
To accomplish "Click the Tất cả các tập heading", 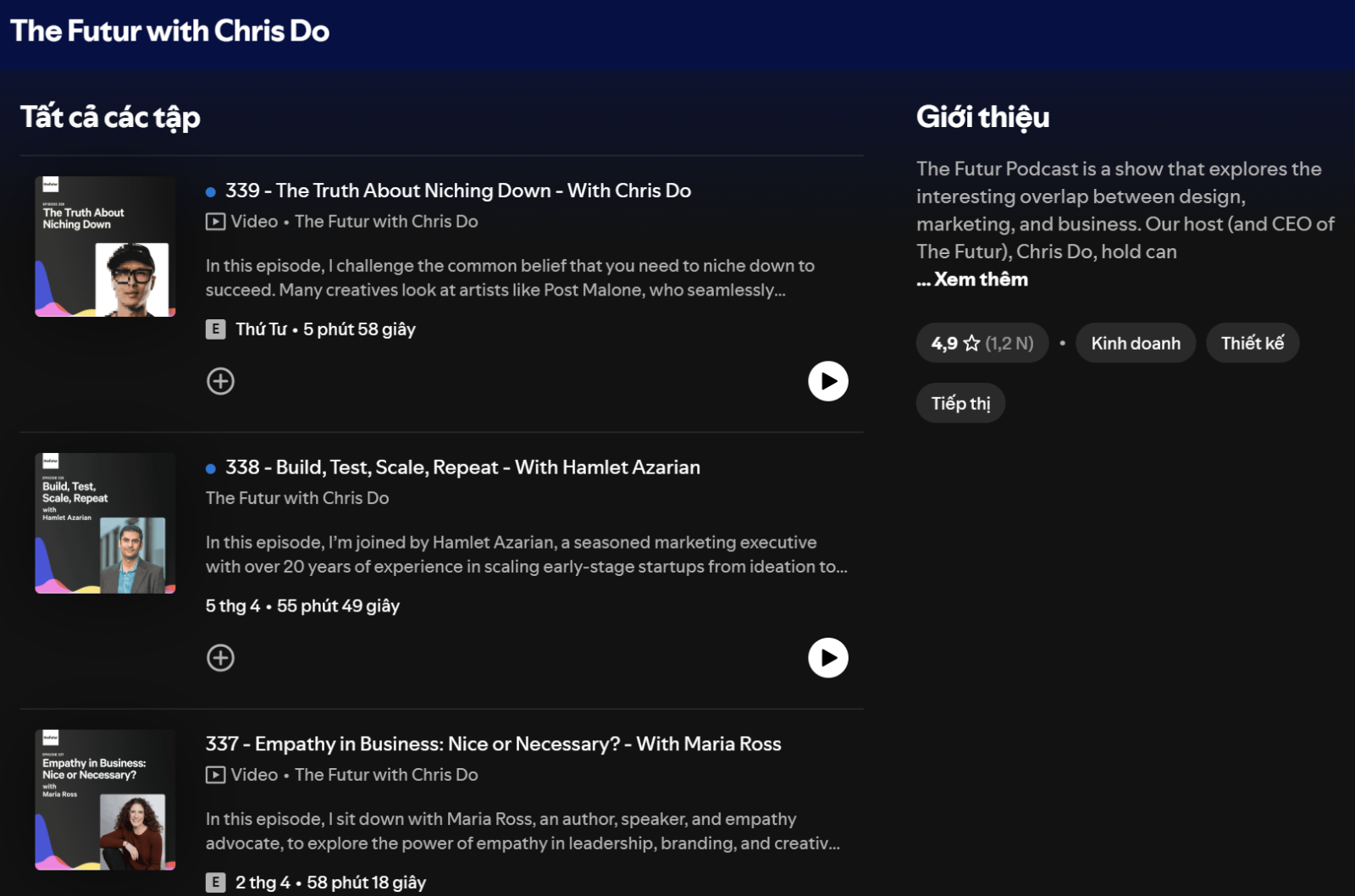I will (110, 117).
